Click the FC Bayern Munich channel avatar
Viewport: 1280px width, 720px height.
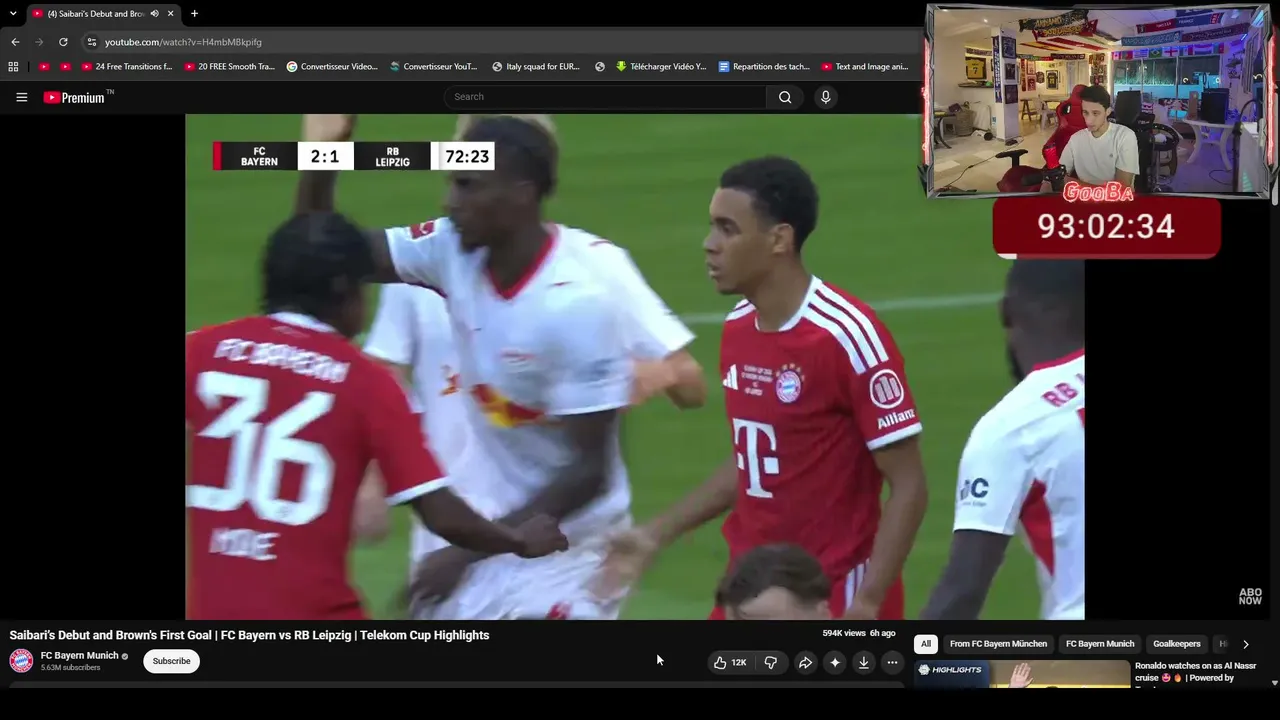21,661
